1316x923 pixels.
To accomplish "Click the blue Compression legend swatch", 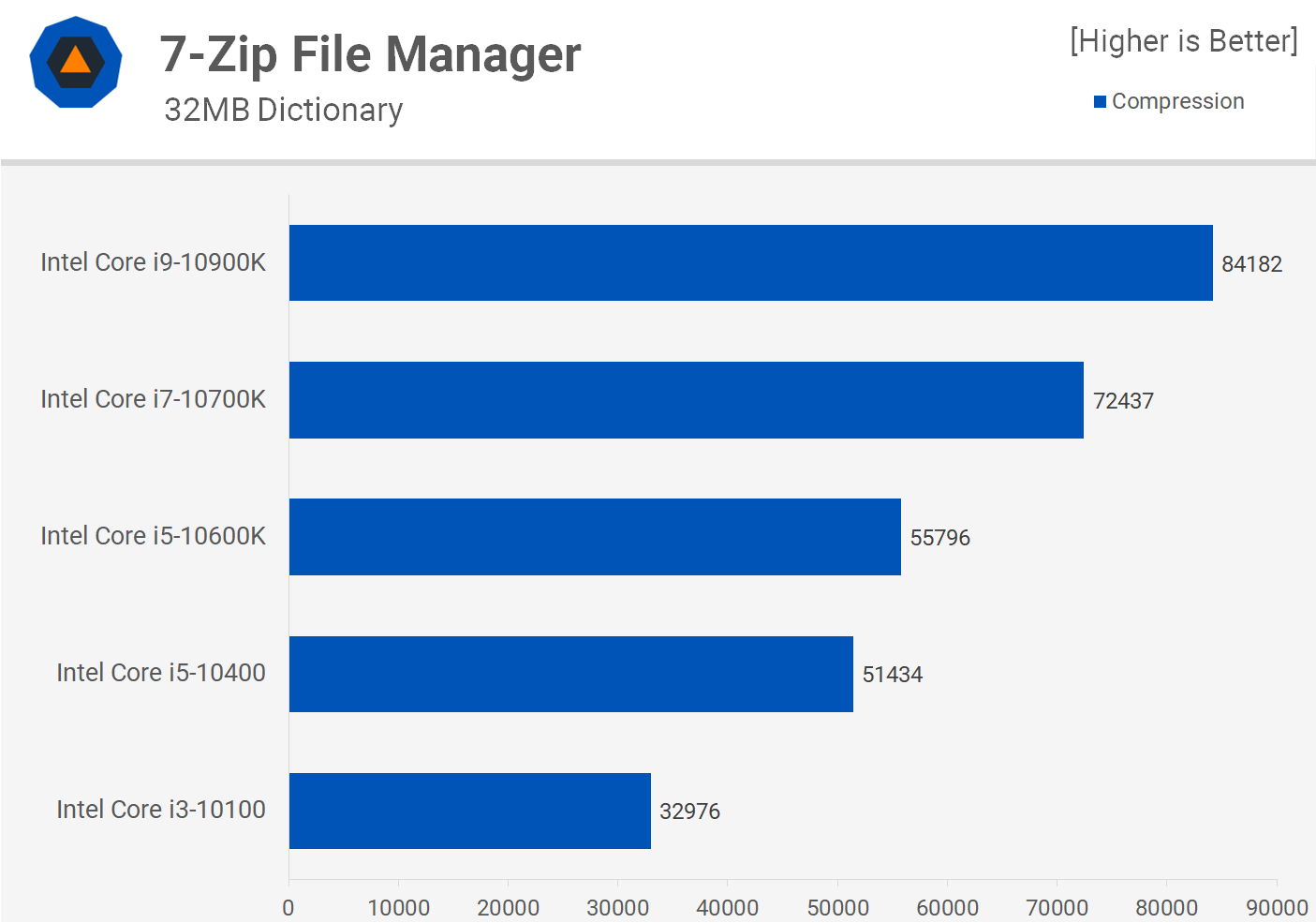I will pos(1100,101).
